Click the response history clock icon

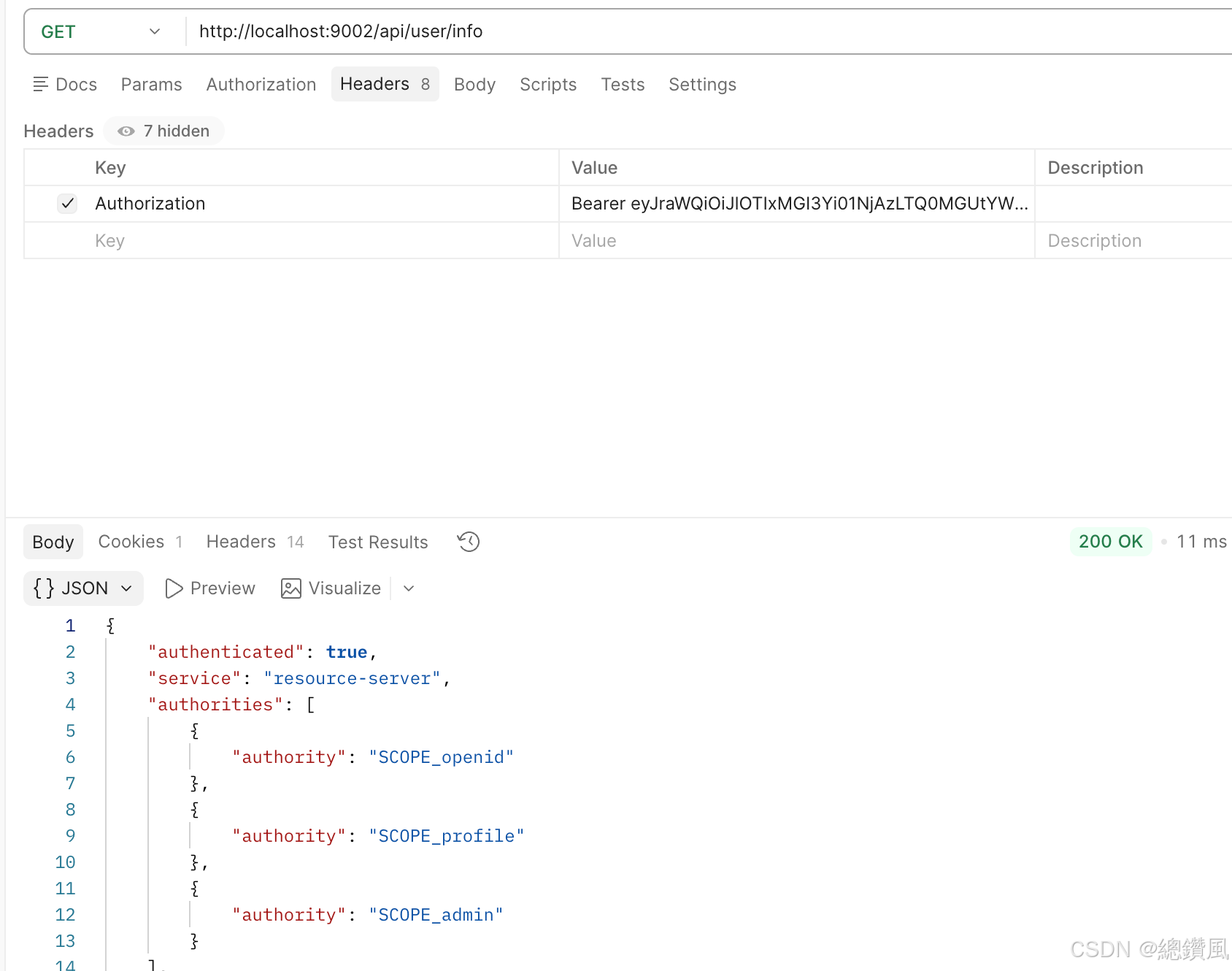(x=469, y=542)
